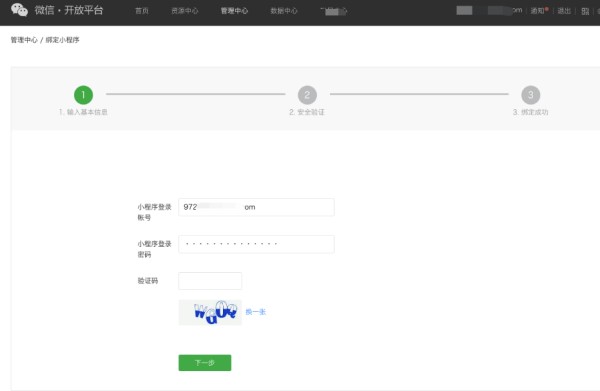
Task: Click 换一张 to refresh captcha
Action: [x=256, y=312]
